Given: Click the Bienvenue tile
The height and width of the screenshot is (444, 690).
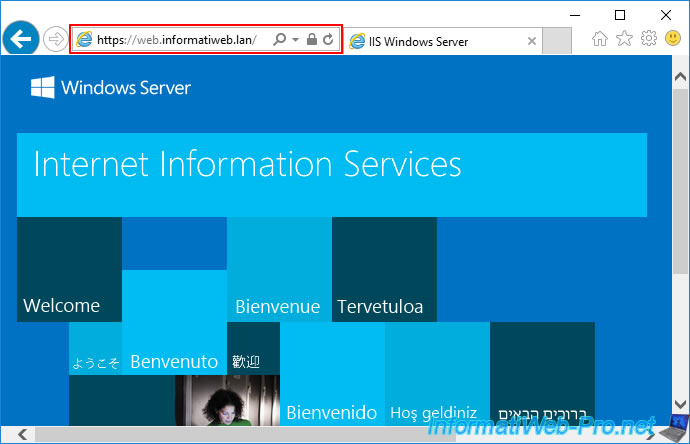Looking at the screenshot, I should [279, 269].
